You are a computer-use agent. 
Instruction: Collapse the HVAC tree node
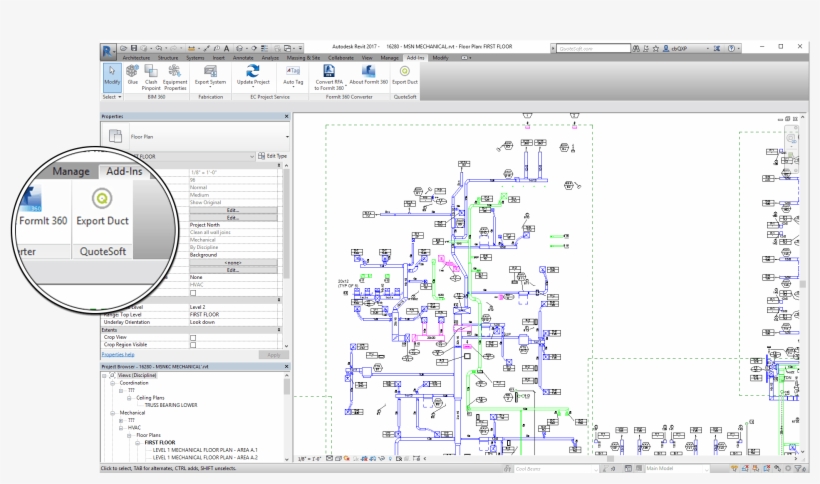tap(121, 428)
